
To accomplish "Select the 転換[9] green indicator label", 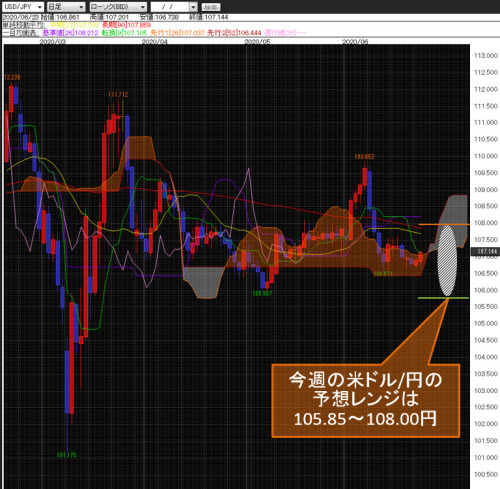I will 125,33.
